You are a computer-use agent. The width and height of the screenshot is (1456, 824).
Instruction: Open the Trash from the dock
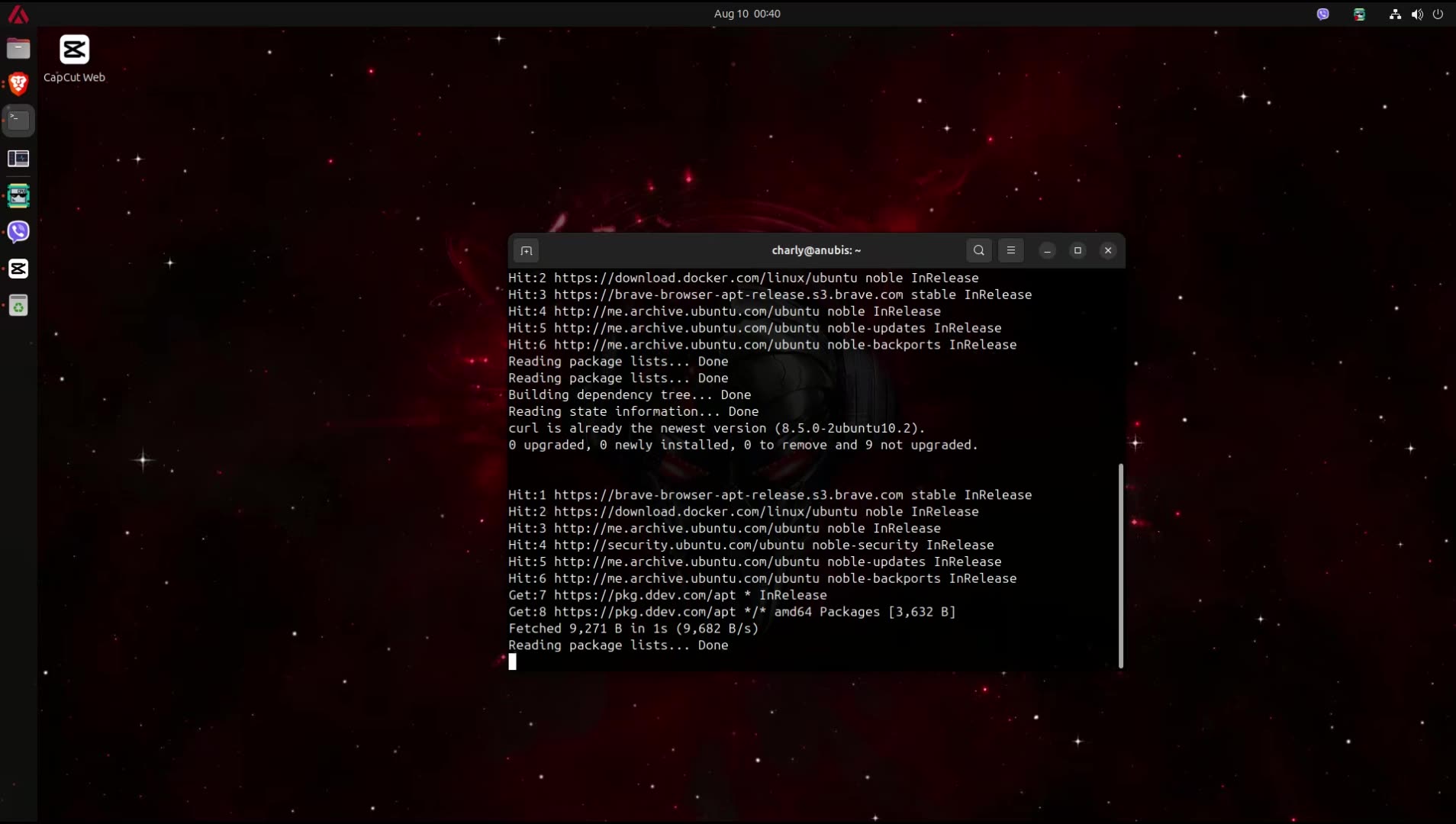[x=18, y=305]
